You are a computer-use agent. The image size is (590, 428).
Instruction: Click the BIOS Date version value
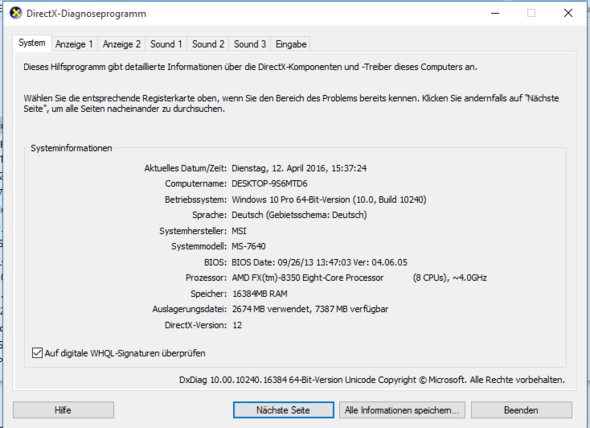[x=319, y=262]
